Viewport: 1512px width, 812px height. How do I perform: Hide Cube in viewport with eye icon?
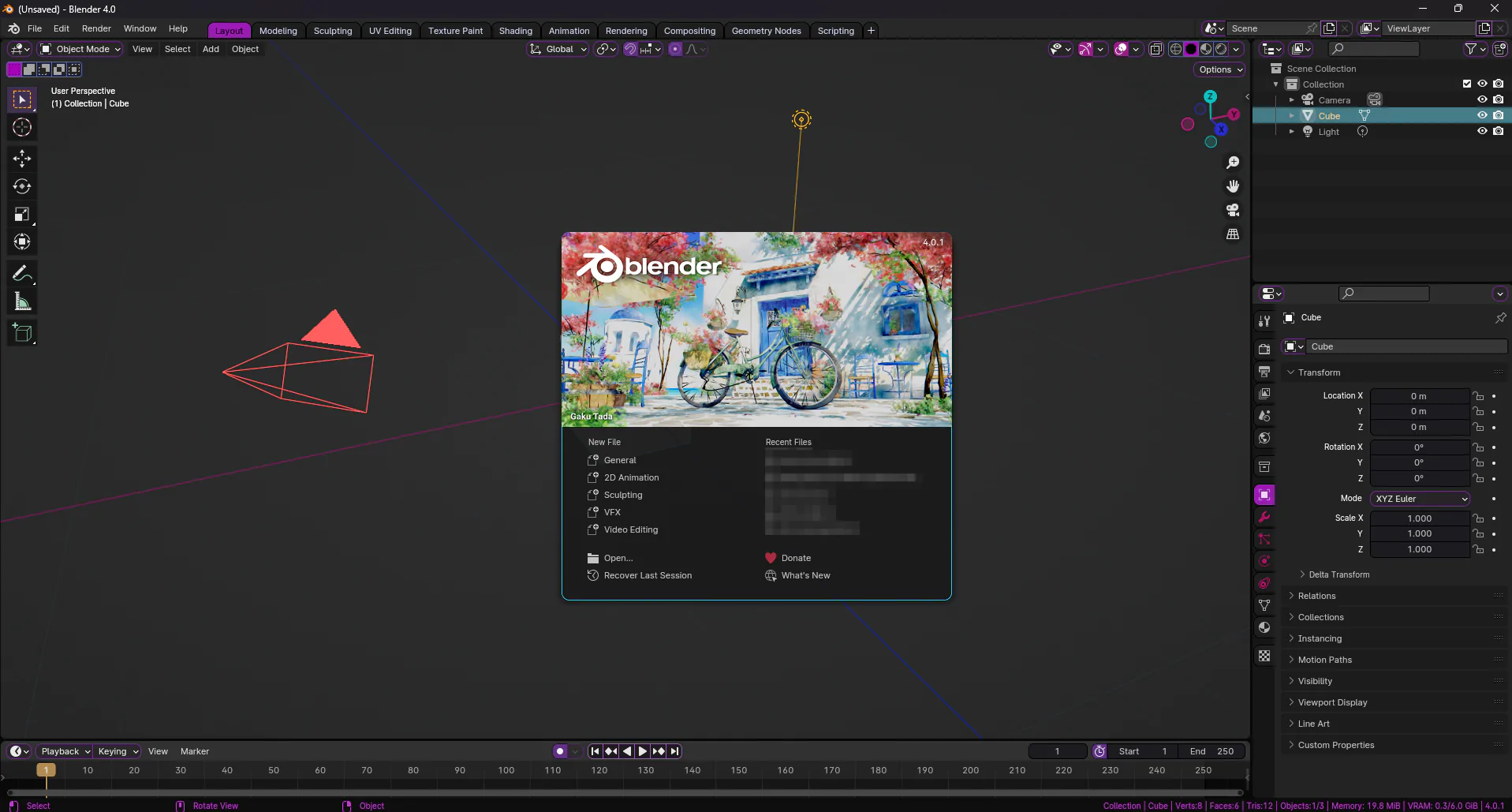(1482, 115)
